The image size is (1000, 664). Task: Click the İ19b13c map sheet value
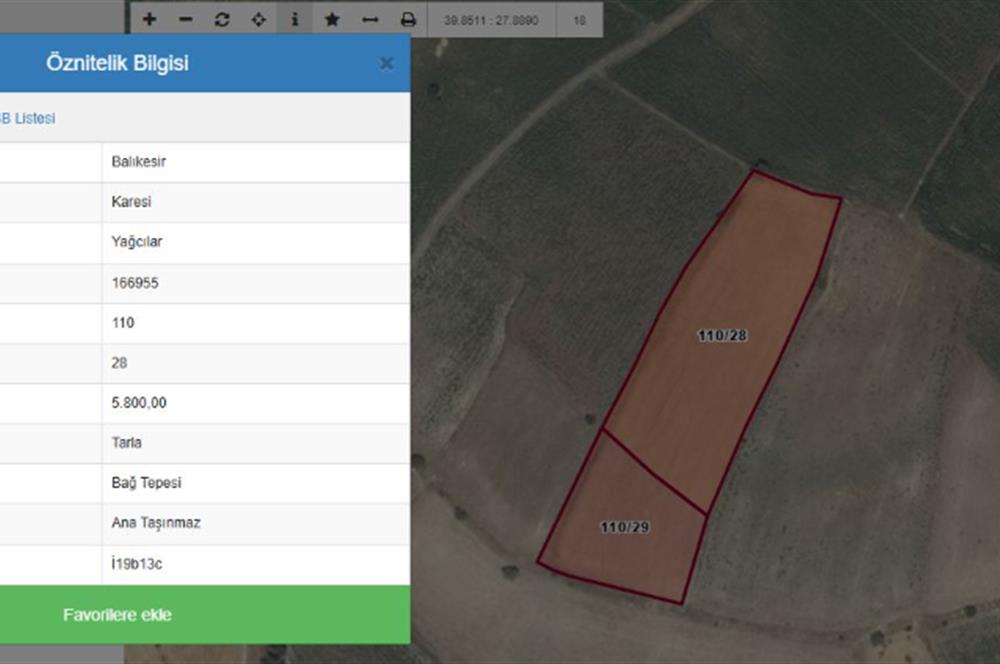click(137, 564)
